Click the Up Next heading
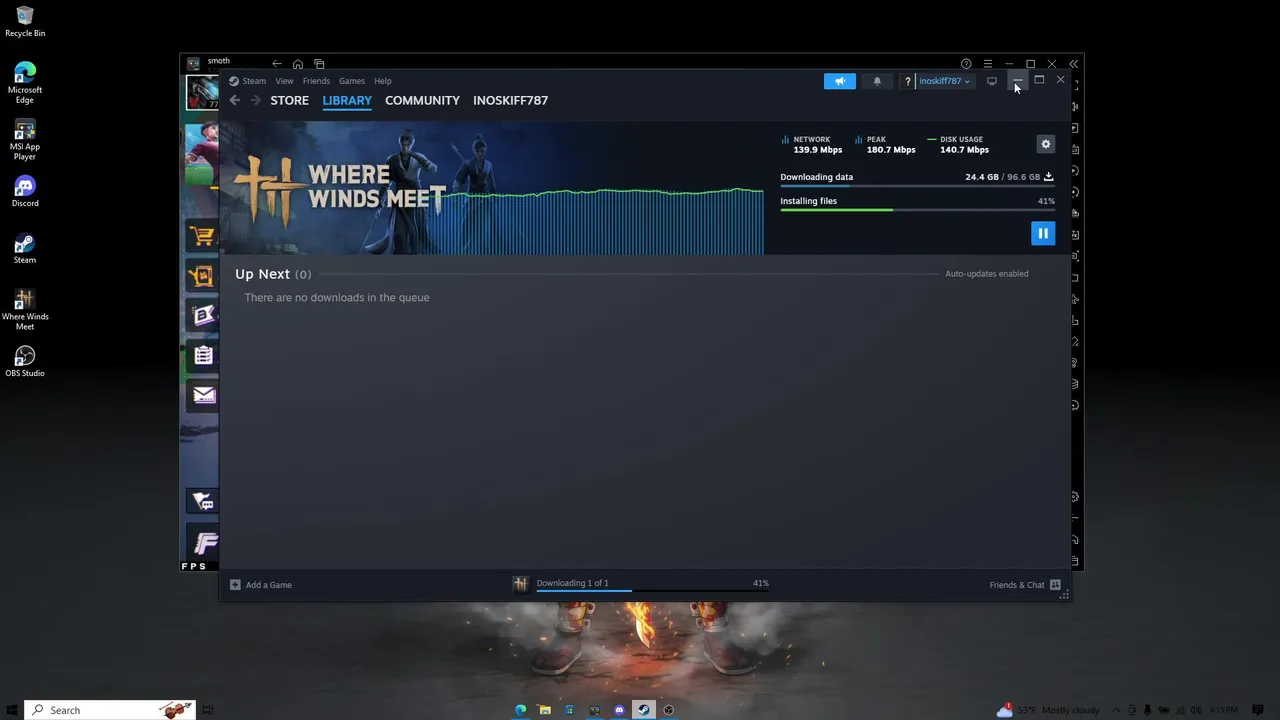Image resolution: width=1280 pixels, height=720 pixels. tap(262, 274)
